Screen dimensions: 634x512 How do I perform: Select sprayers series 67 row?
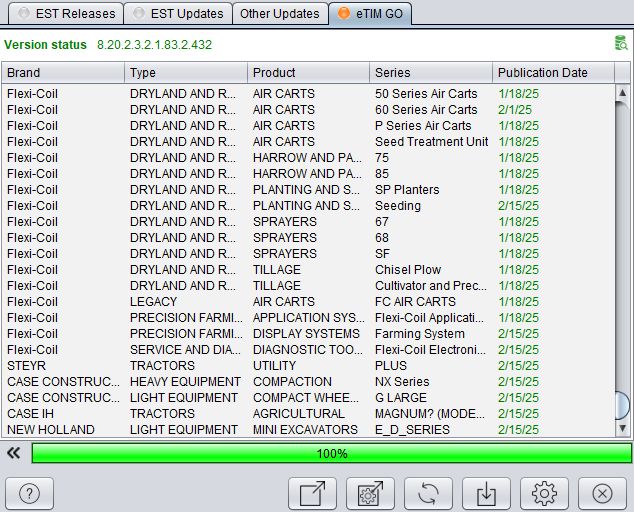[x=308, y=222]
